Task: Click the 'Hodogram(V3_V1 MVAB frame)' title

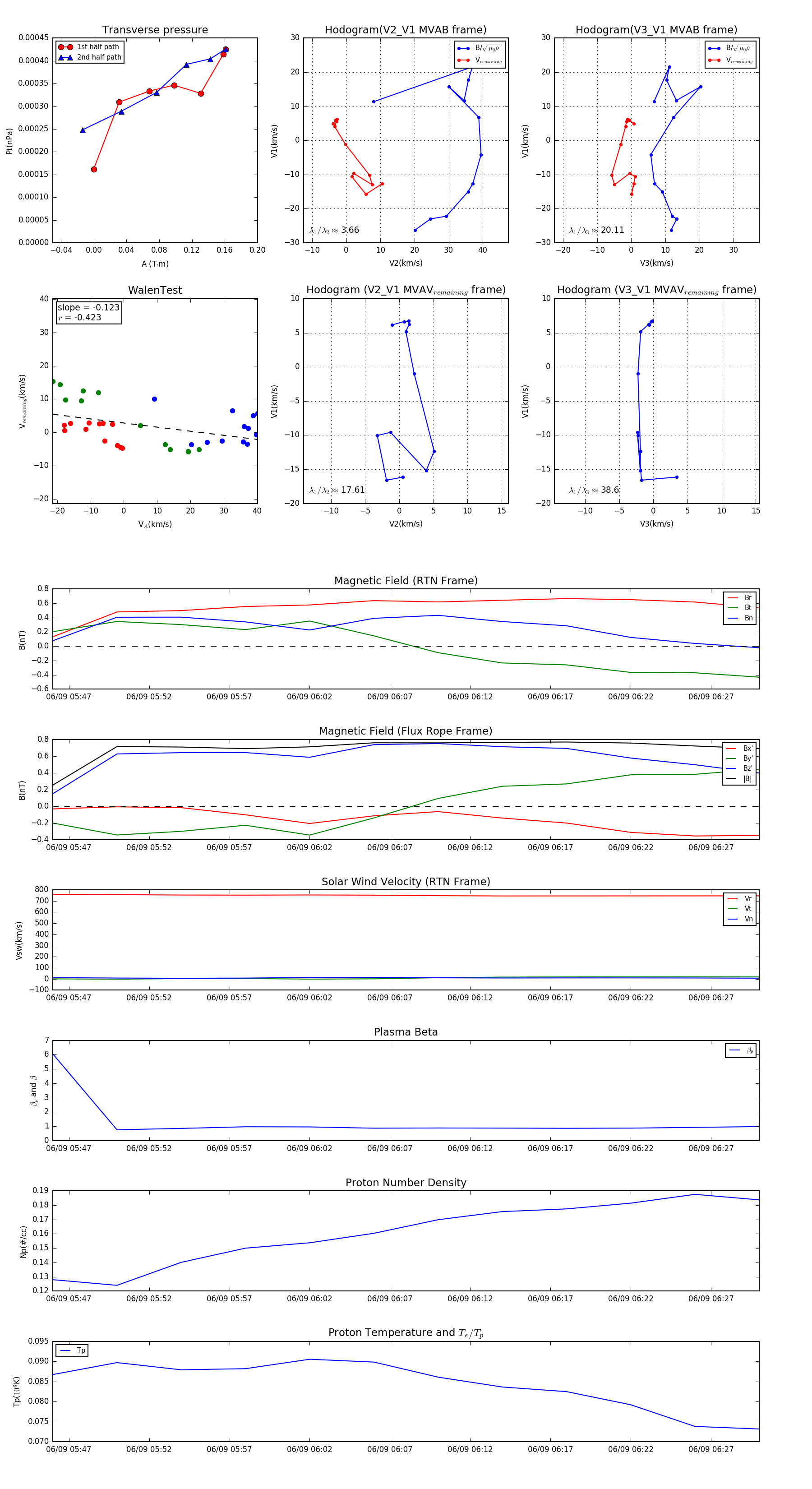Action: (x=656, y=29)
